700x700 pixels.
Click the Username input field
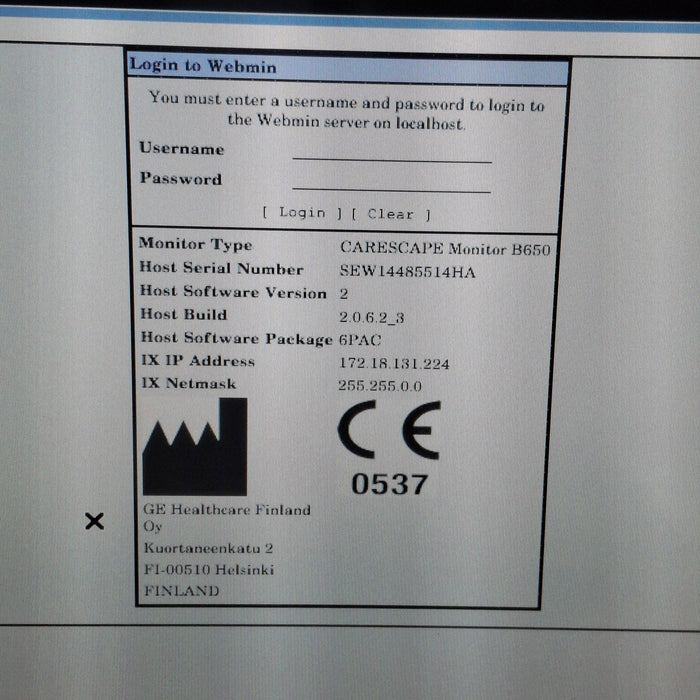tap(392, 153)
